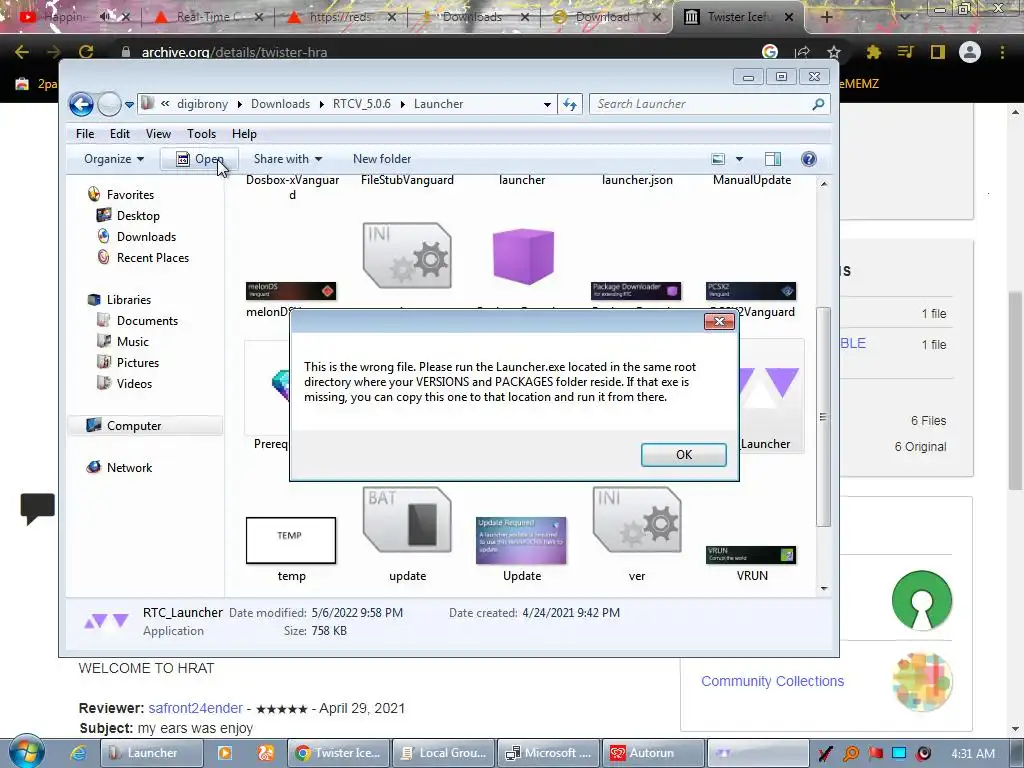Switch to Local Group taskbar window
Screen dimensions: 1024x768
[x=444, y=753]
